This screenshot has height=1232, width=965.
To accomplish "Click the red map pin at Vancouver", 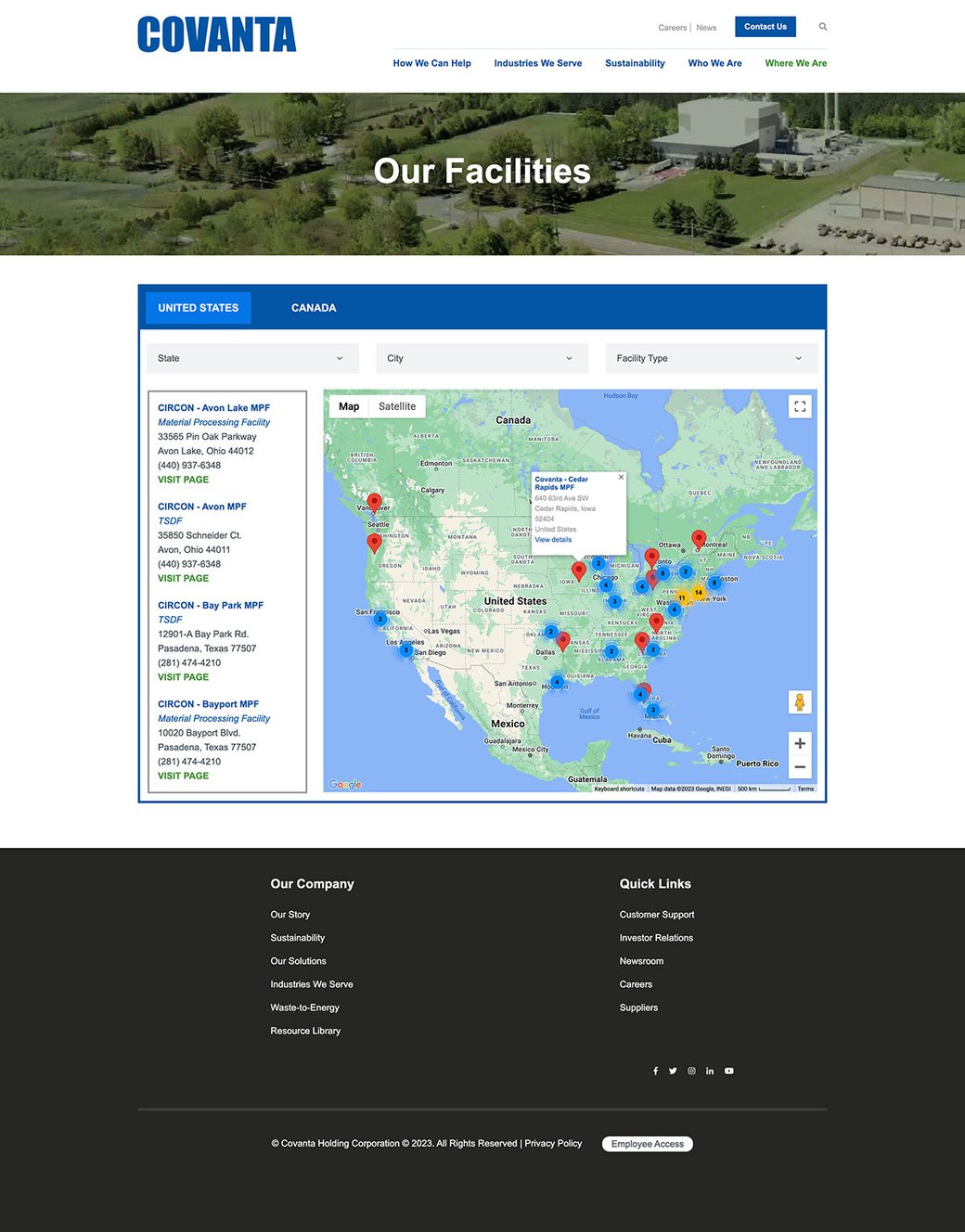I will click(374, 502).
